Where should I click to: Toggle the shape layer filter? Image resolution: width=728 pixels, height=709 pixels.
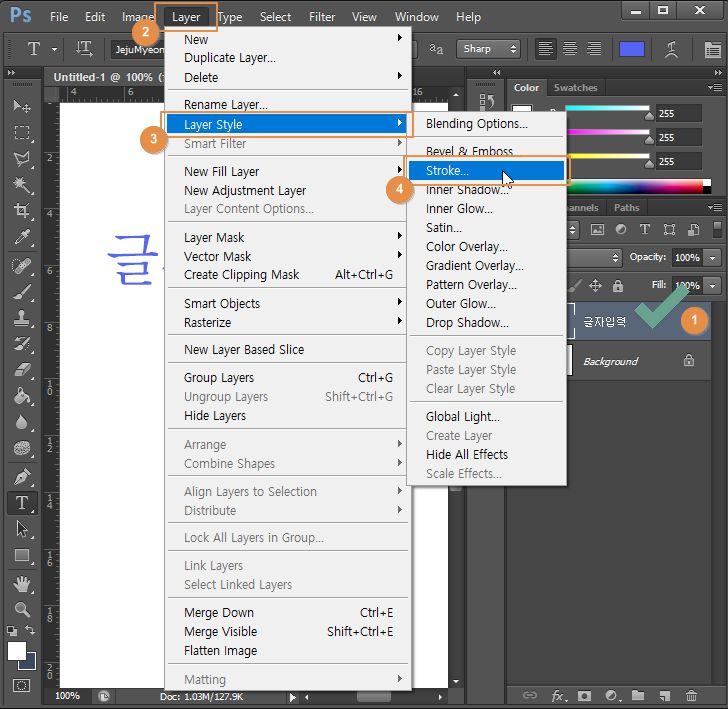point(669,229)
